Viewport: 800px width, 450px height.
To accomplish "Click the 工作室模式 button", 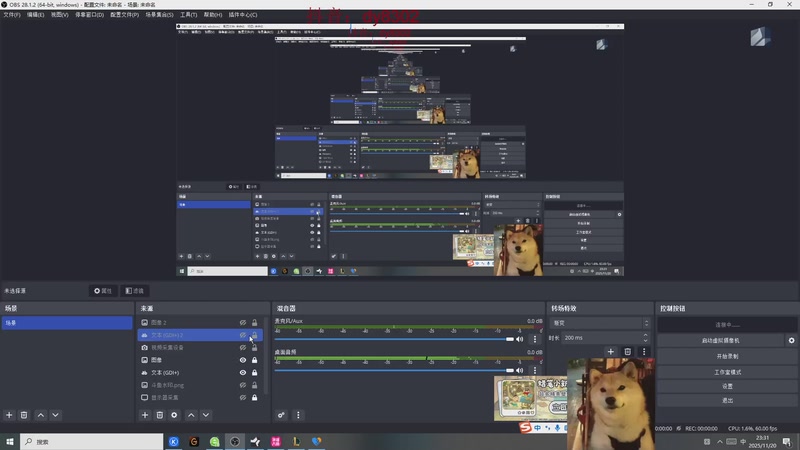I will (x=727, y=372).
